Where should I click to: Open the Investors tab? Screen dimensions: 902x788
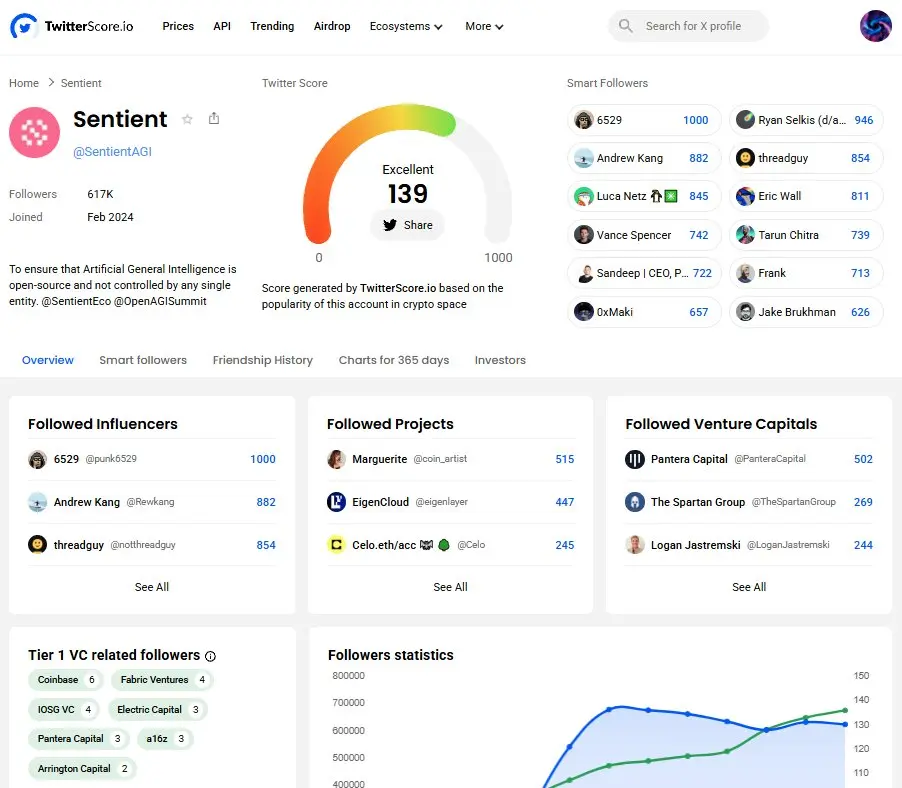pos(500,360)
